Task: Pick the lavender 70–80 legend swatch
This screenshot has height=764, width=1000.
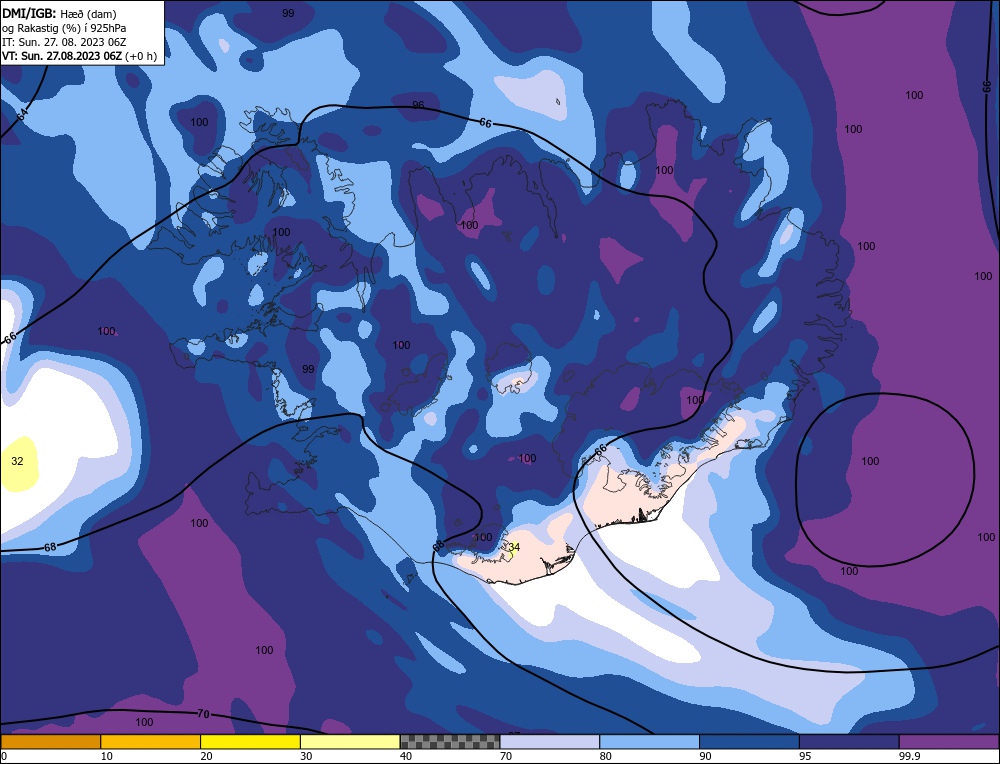Action: 550,742
